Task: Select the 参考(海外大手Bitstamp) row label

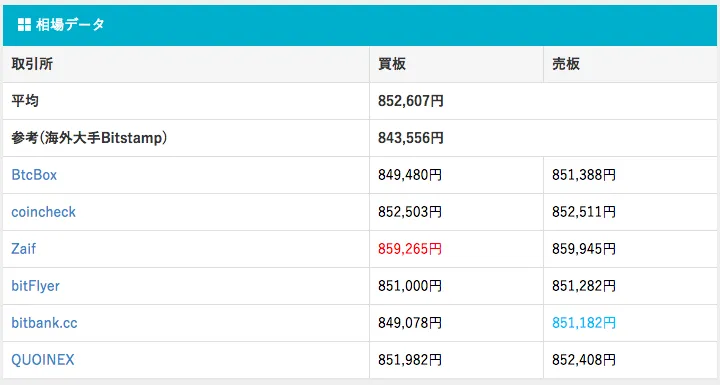Action: click(x=89, y=138)
